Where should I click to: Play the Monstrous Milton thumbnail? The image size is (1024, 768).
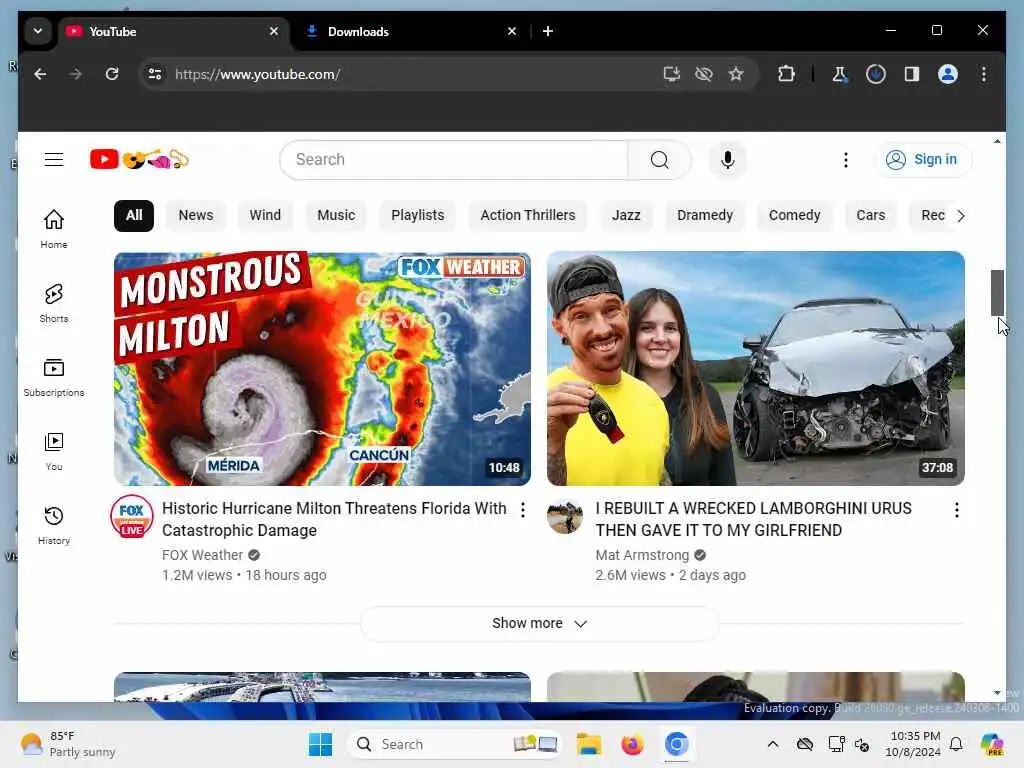[322, 369]
